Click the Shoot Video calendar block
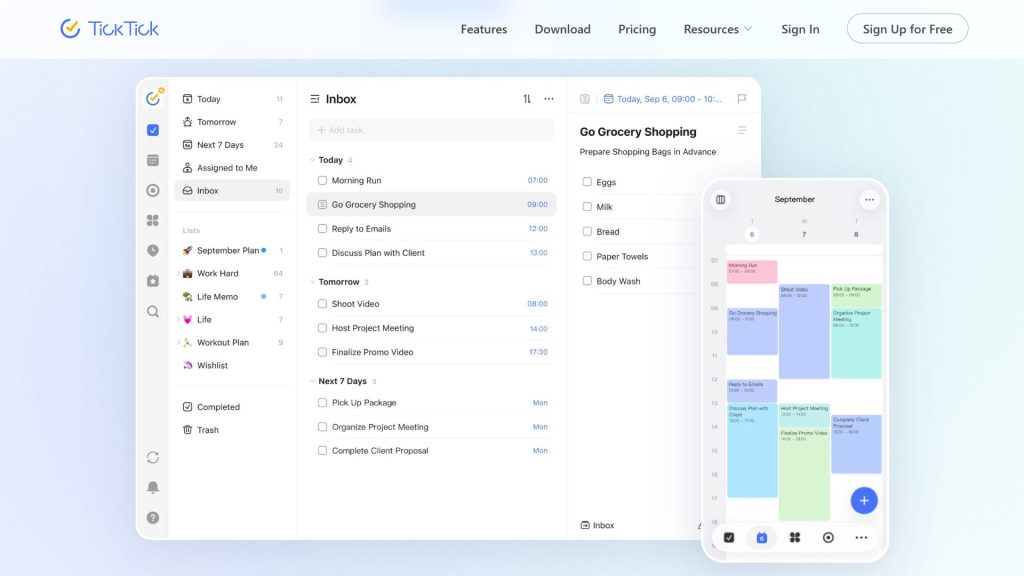Viewport: 1024px width, 576px height. 804,331
